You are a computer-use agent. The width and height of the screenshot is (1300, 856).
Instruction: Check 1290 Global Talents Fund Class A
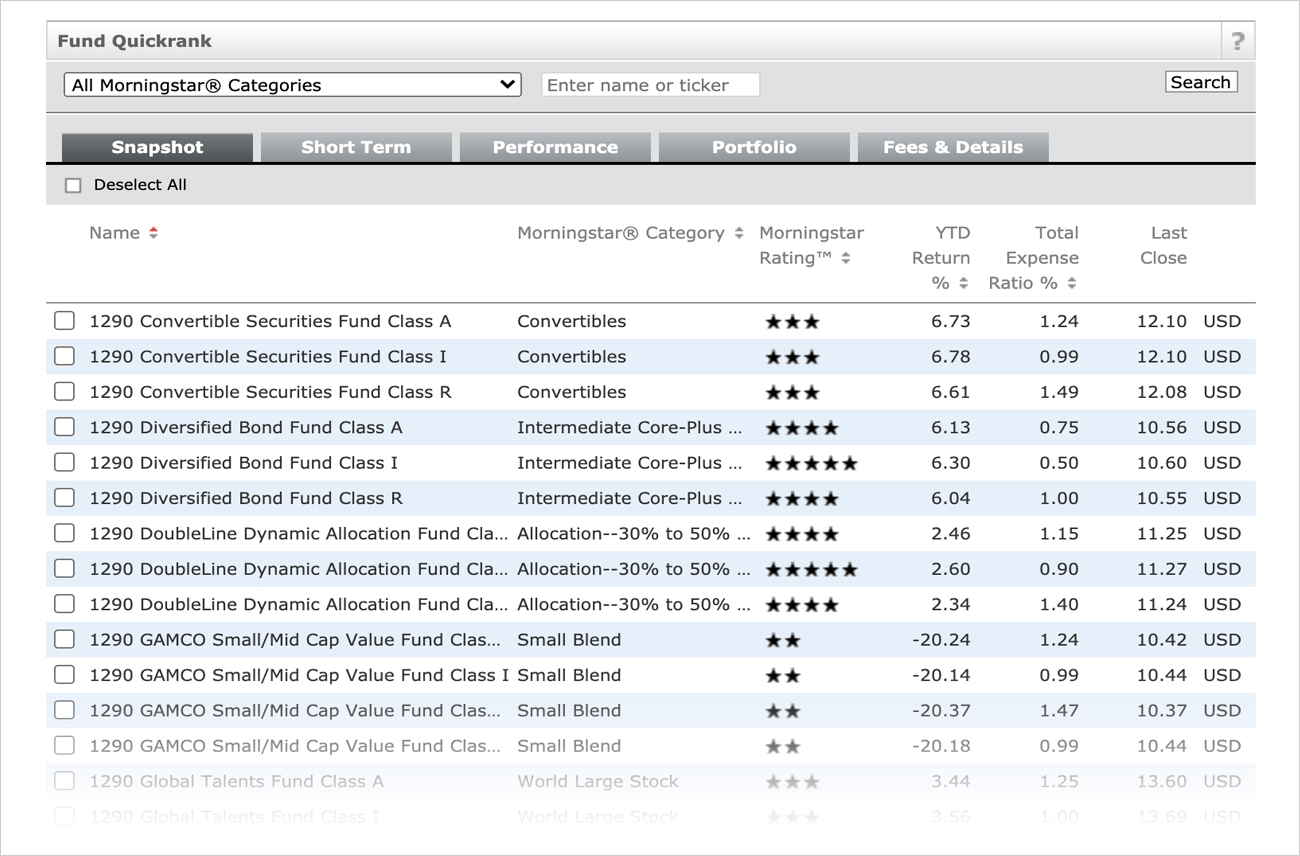pos(64,781)
